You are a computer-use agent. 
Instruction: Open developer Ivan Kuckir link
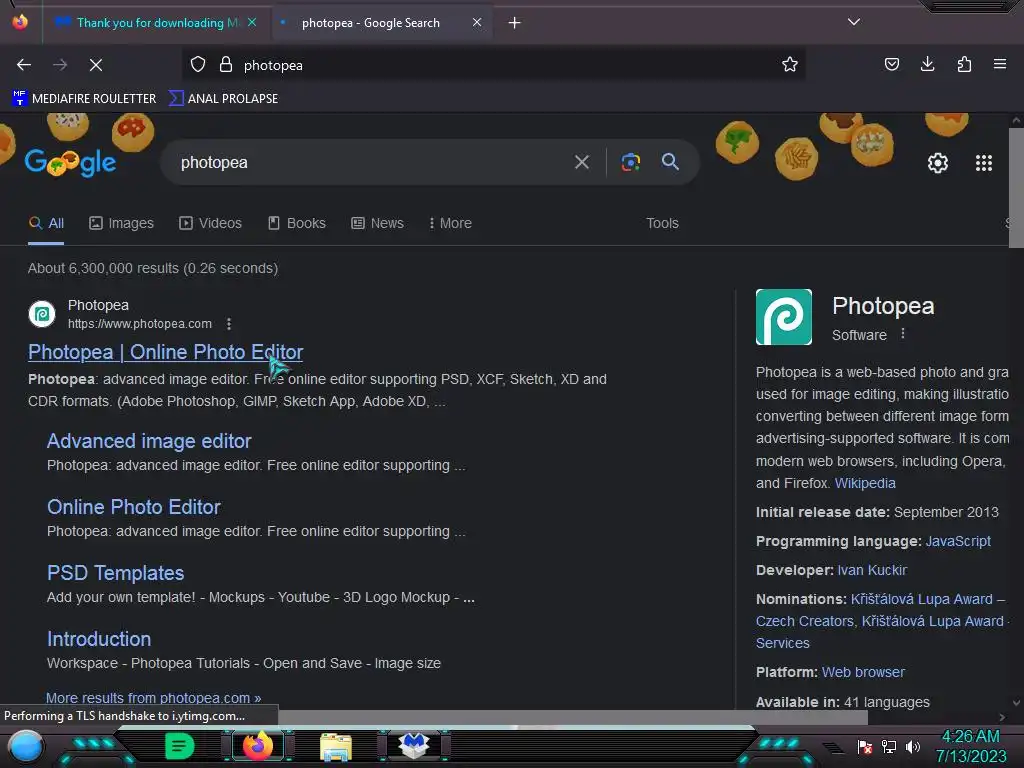872,570
